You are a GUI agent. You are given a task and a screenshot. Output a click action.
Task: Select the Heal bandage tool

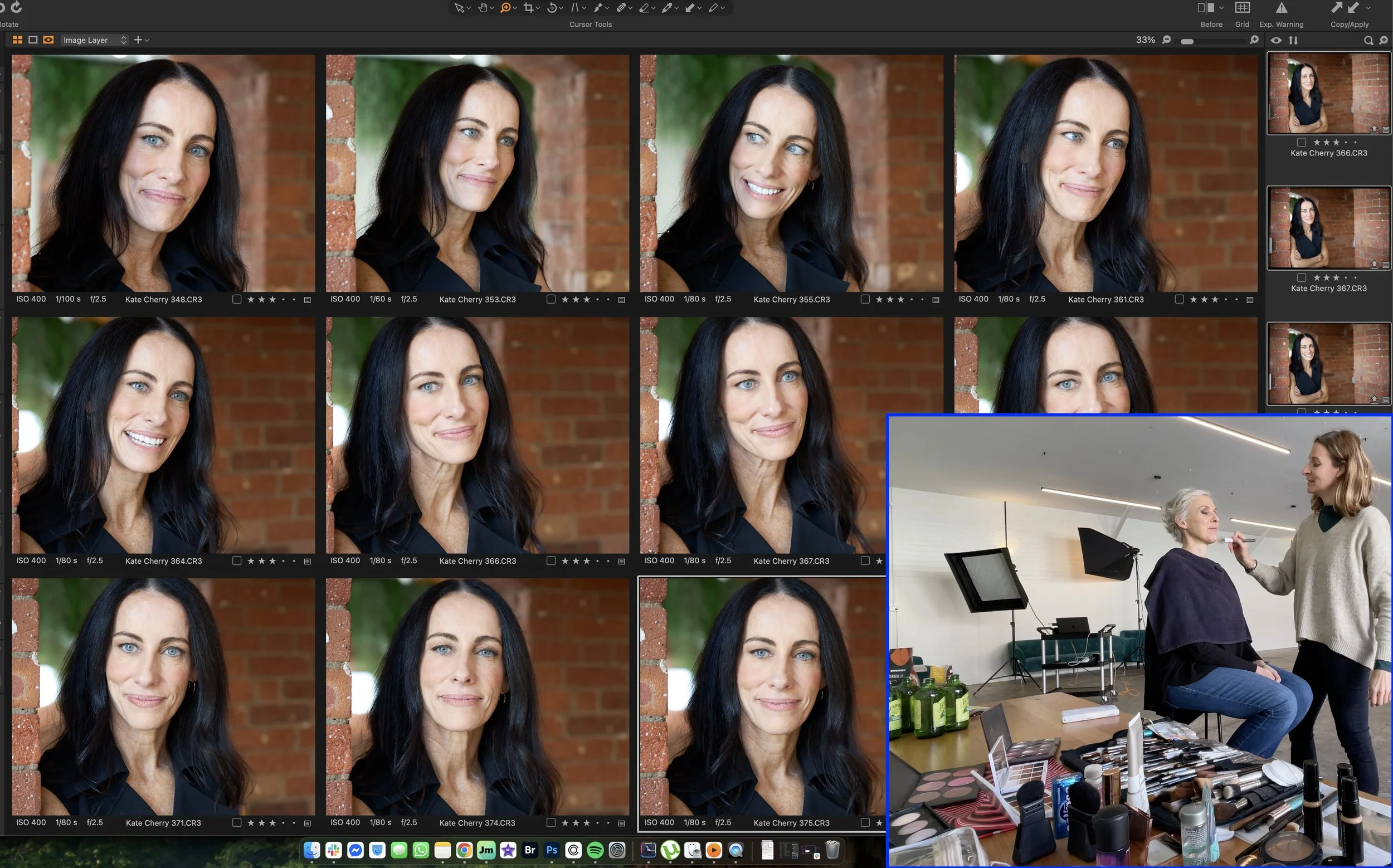pos(621,7)
